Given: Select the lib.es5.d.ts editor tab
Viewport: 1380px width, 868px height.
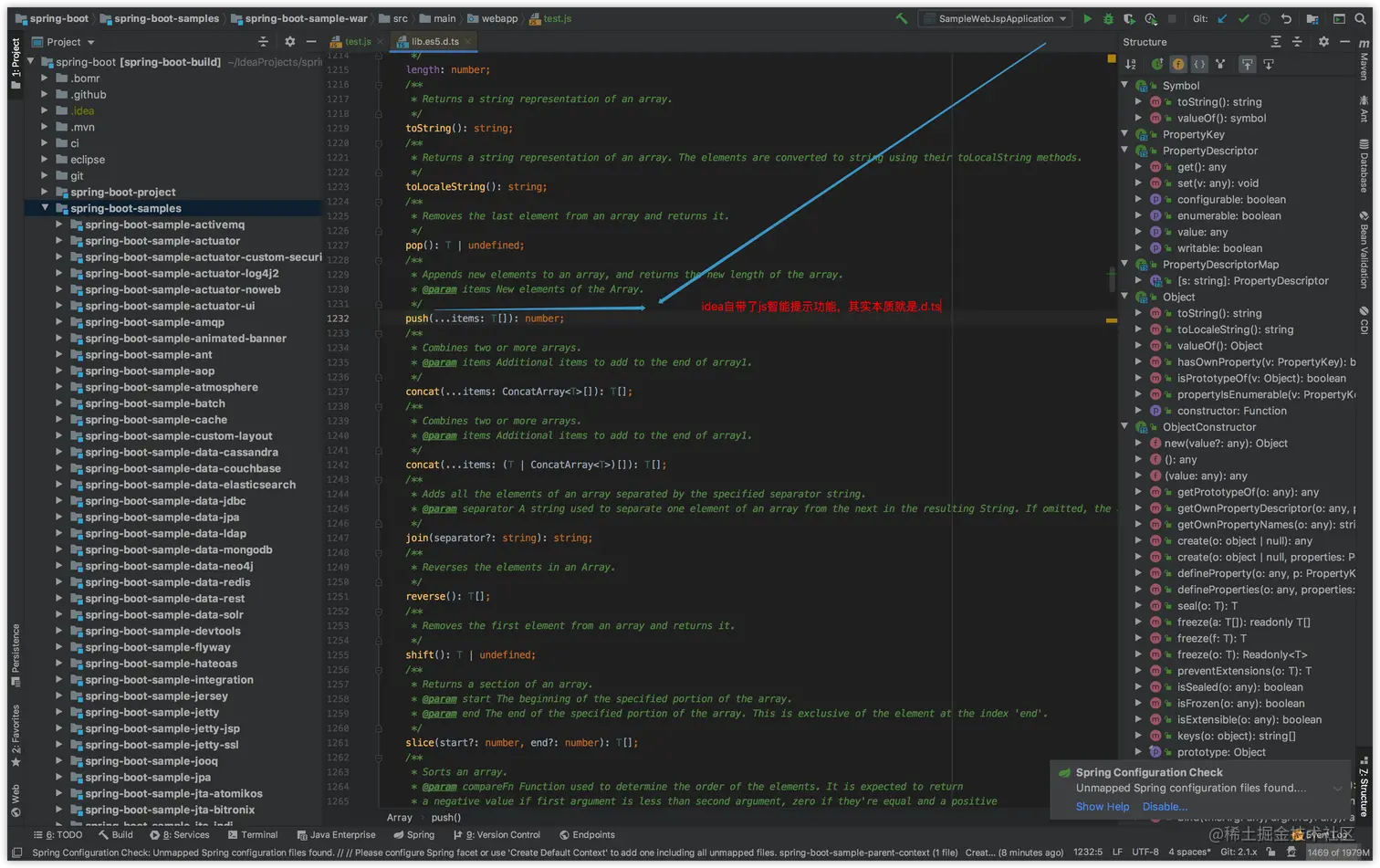Looking at the screenshot, I should pos(435,42).
